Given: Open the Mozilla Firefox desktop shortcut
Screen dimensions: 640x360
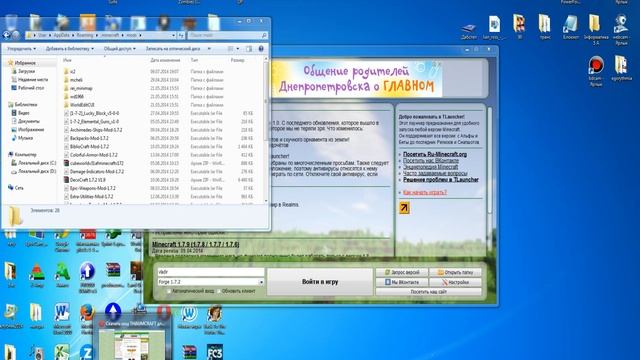Looking at the screenshot, I should [x=87, y=313].
